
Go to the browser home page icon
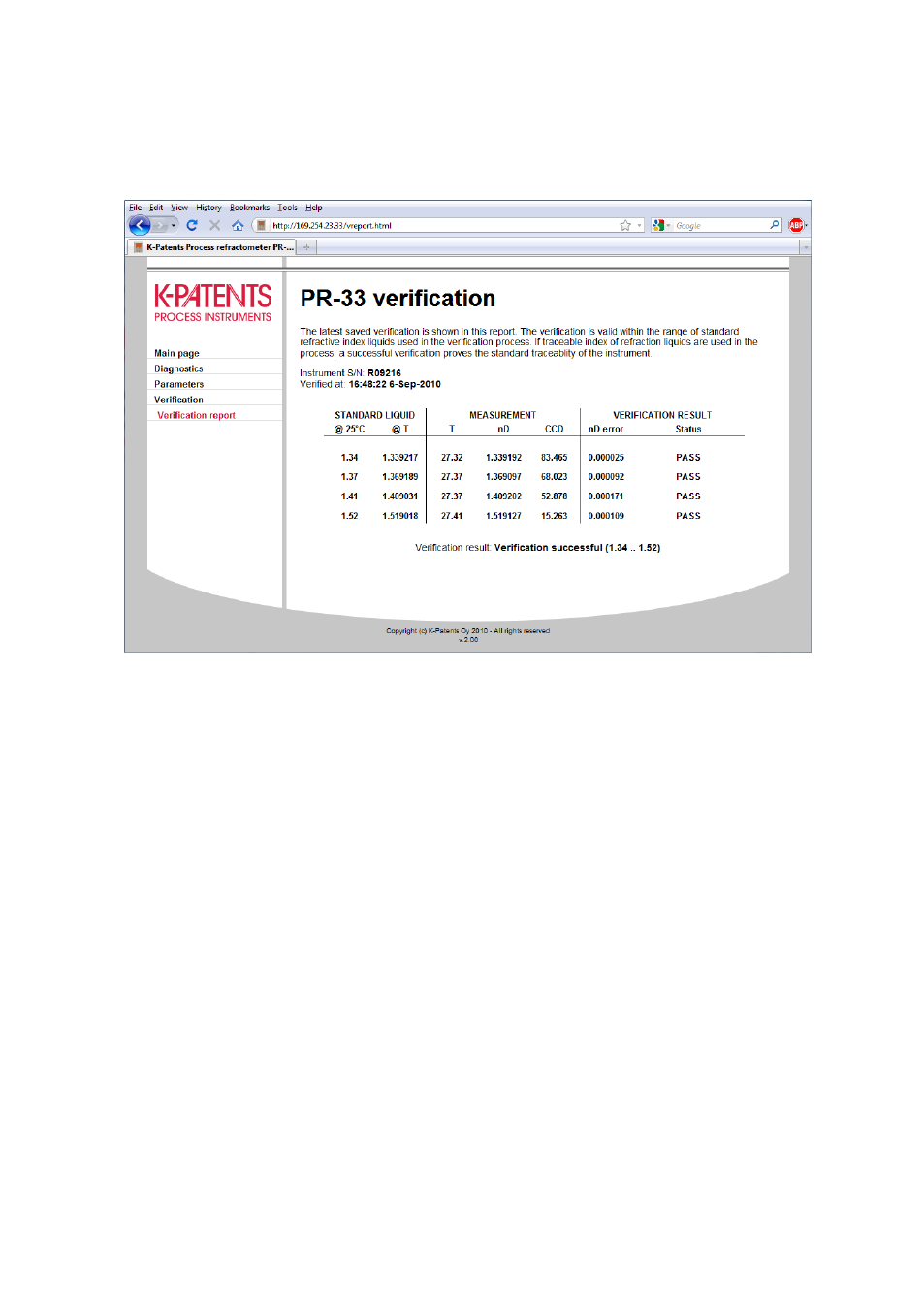238,225
